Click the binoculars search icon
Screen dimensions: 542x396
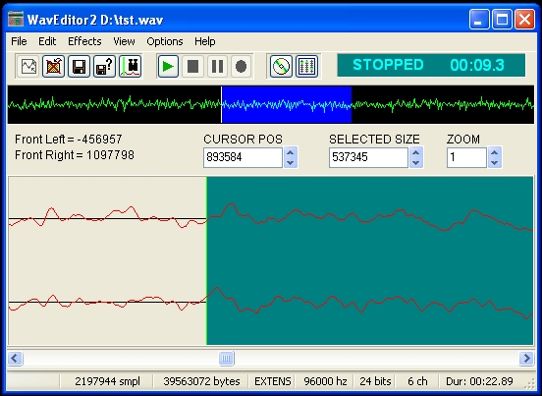coord(130,66)
